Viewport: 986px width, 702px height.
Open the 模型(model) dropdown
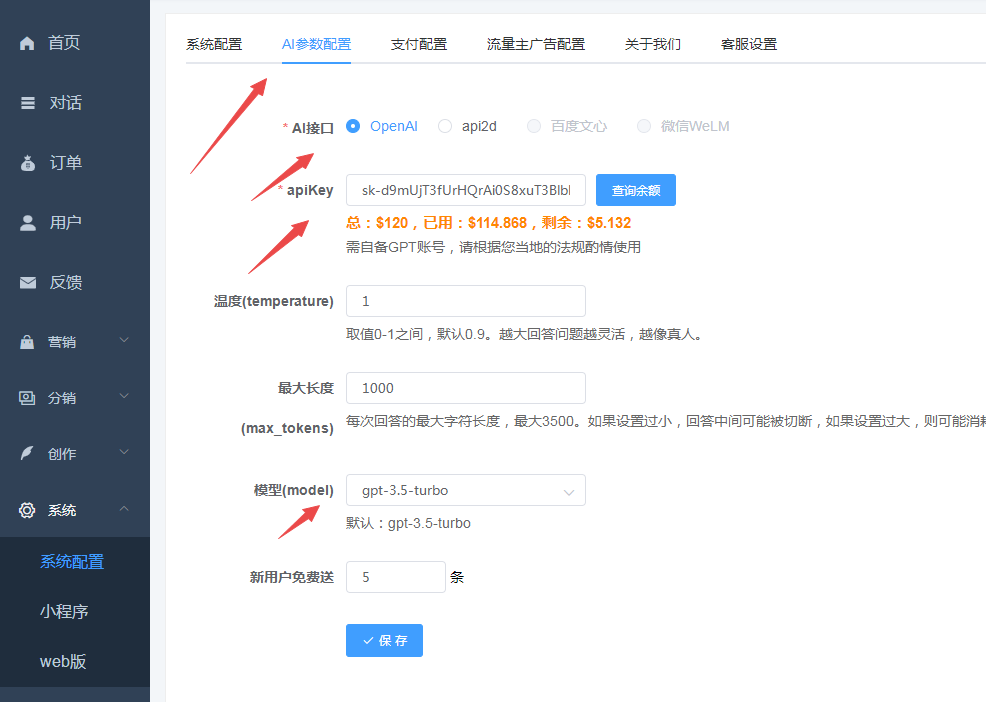[465, 490]
